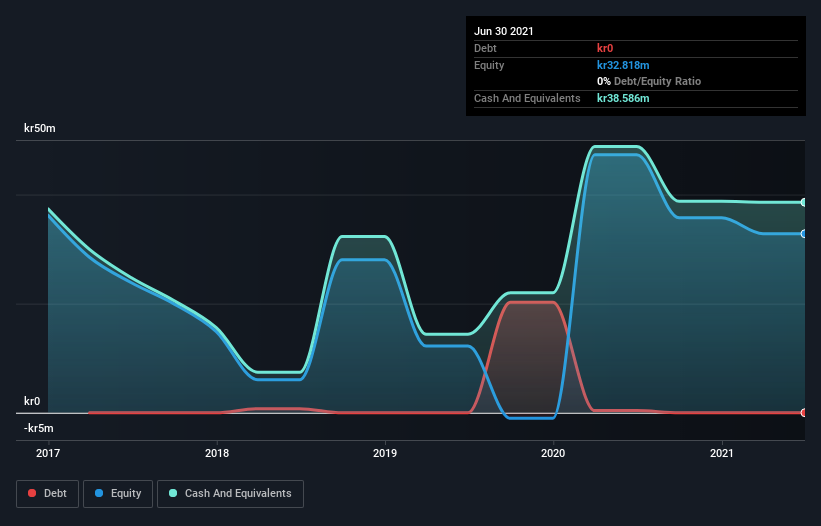Click the -kr5m y-axis label
The width and height of the screenshot is (821, 526).
point(39,428)
